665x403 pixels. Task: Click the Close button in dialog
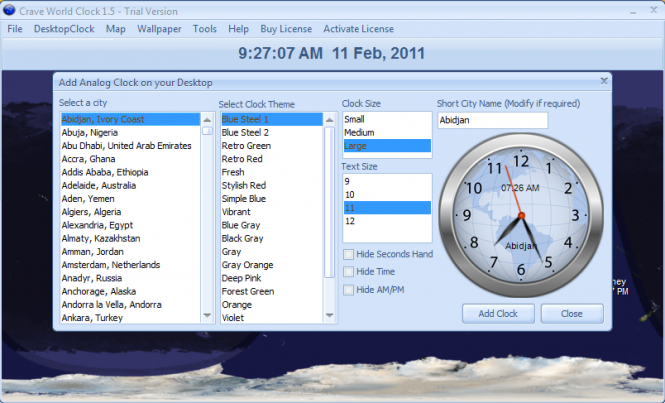click(x=572, y=313)
